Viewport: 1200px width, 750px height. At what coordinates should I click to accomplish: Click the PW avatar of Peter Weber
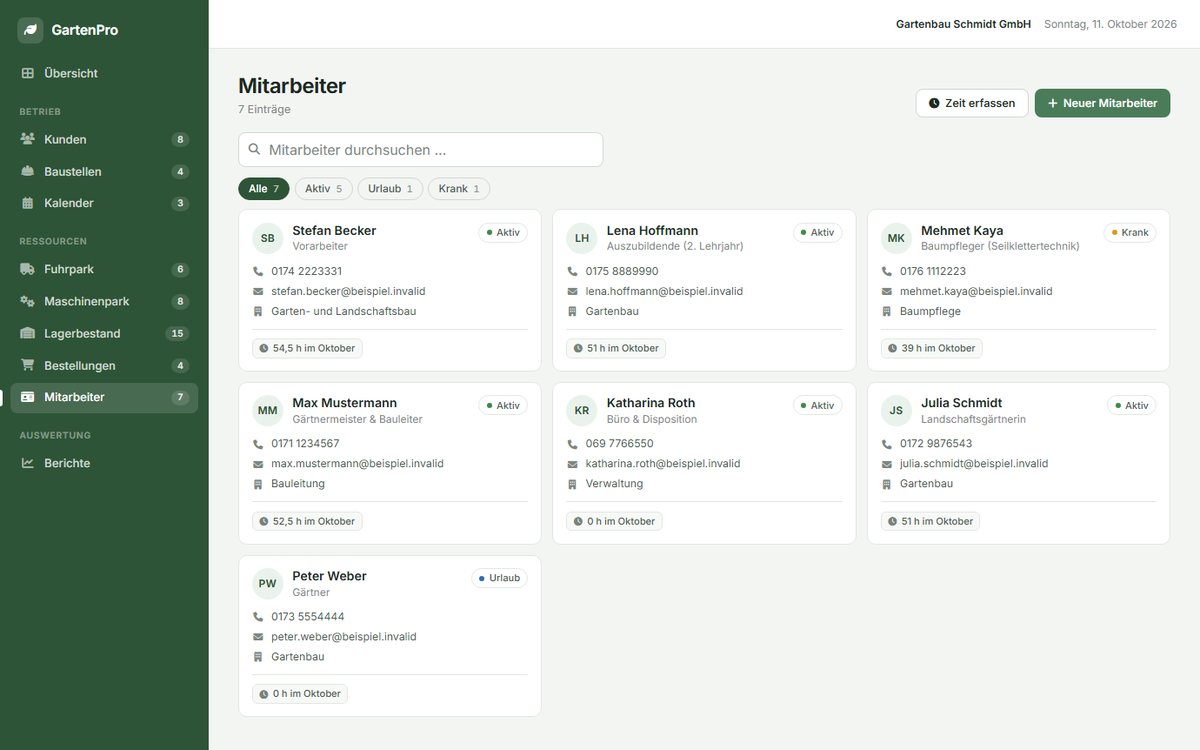coord(268,584)
